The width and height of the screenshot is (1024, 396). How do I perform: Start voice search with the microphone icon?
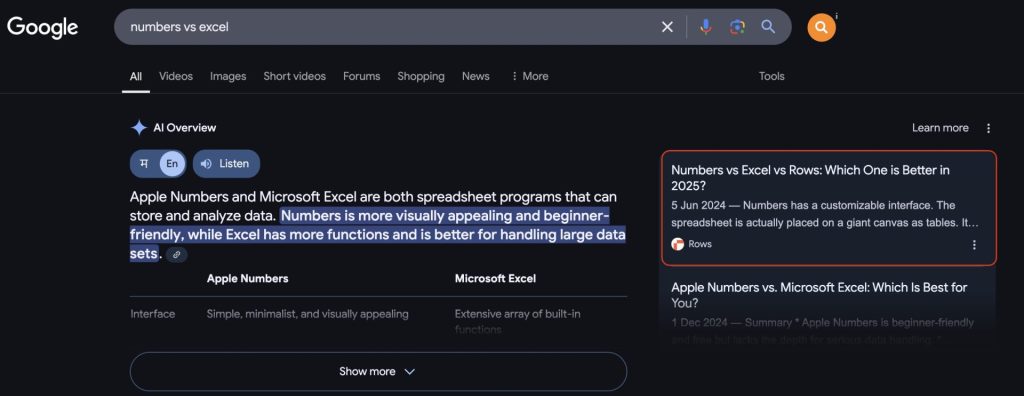pos(705,27)
